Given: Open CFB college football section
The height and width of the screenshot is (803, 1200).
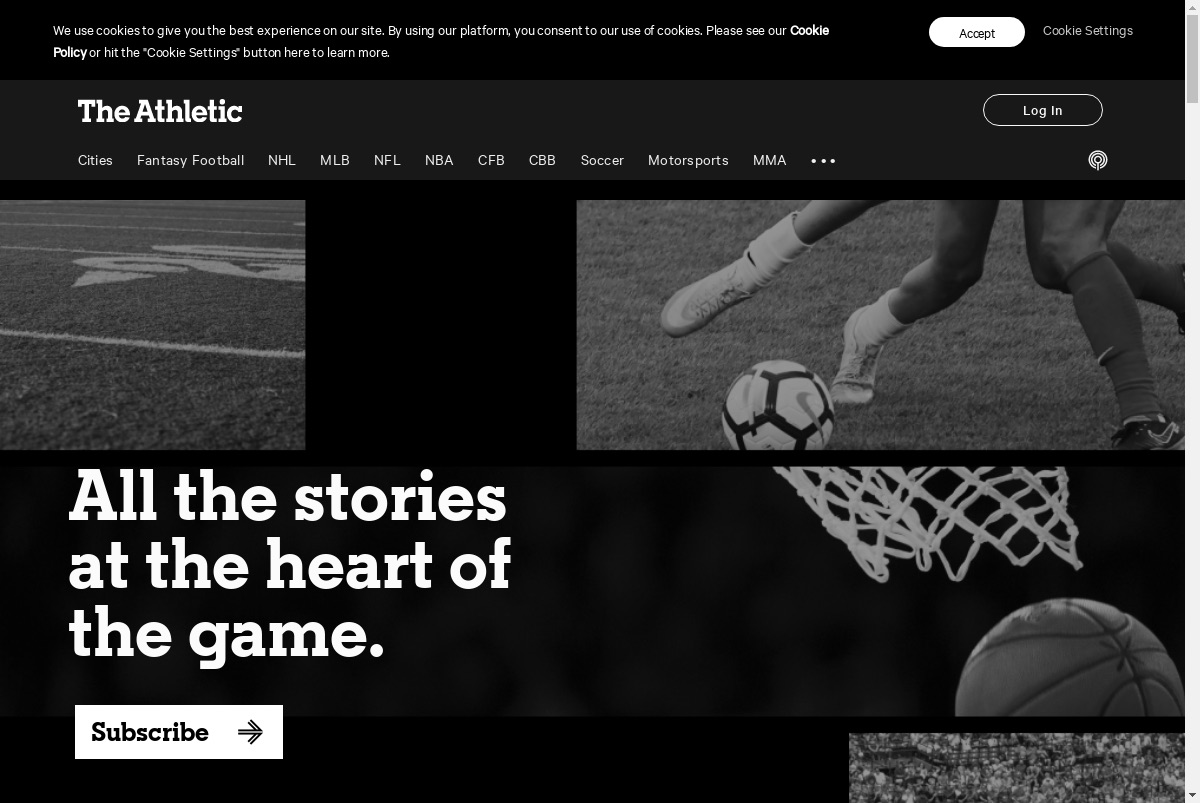Looking at the screenshot, I should [491, 160].
